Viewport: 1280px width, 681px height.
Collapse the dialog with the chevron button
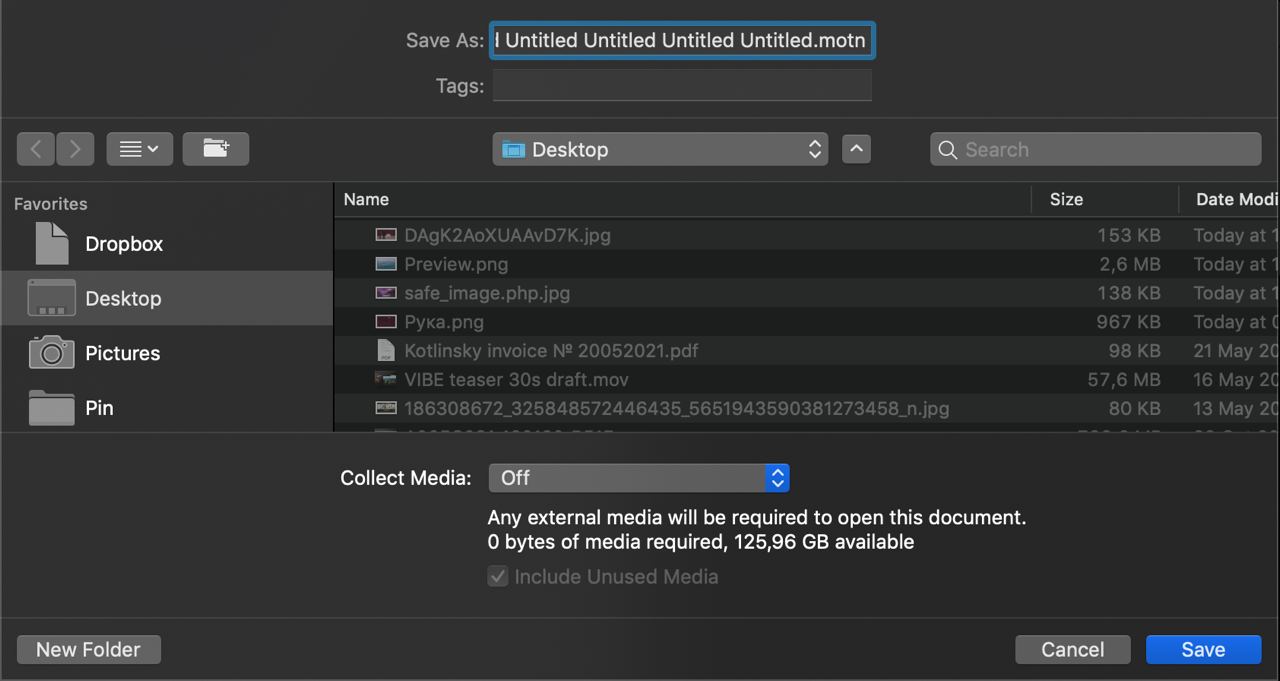pos(856,149)
